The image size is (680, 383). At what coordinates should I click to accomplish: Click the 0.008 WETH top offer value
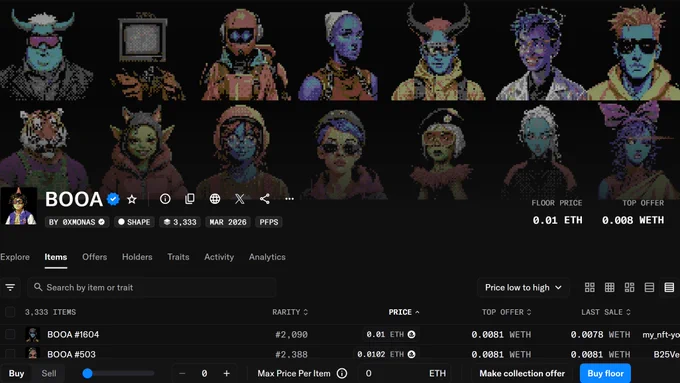633,220
